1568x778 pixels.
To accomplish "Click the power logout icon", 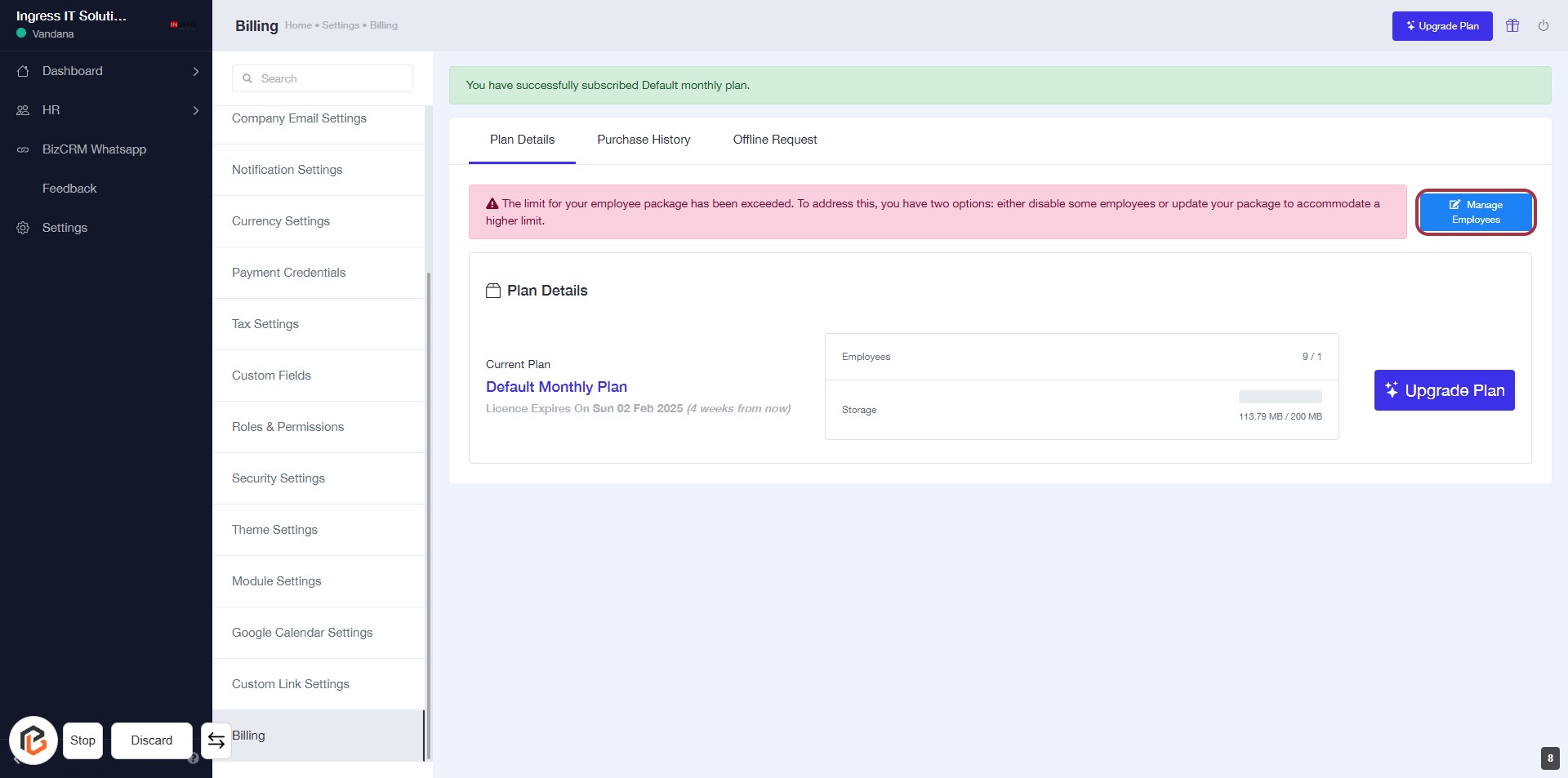I will tap(1543, 26).
